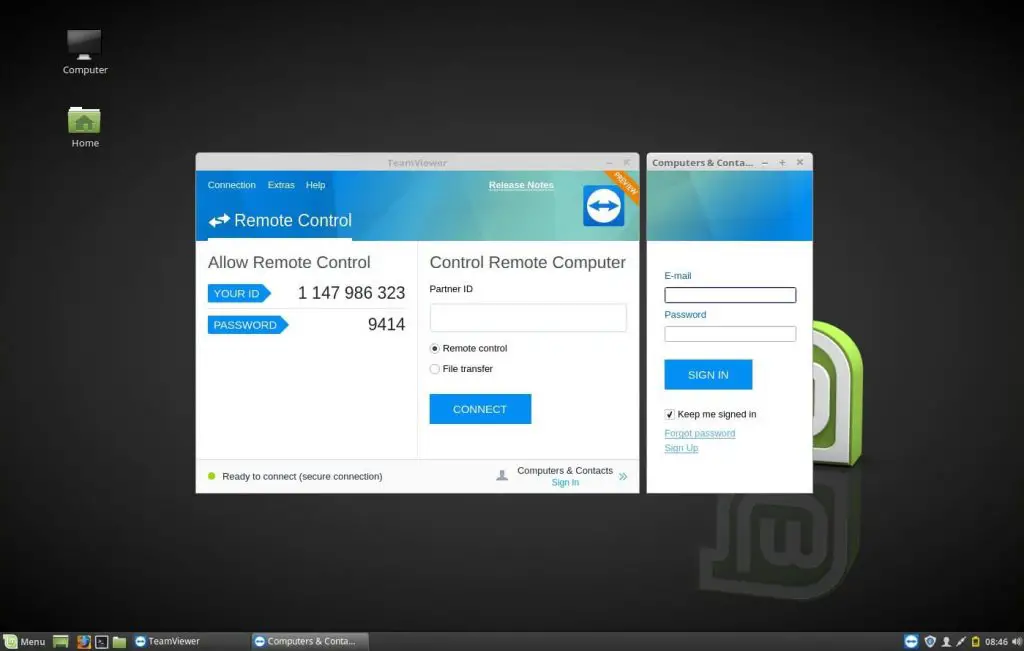Click the network connection tray icon

[961, 642]
